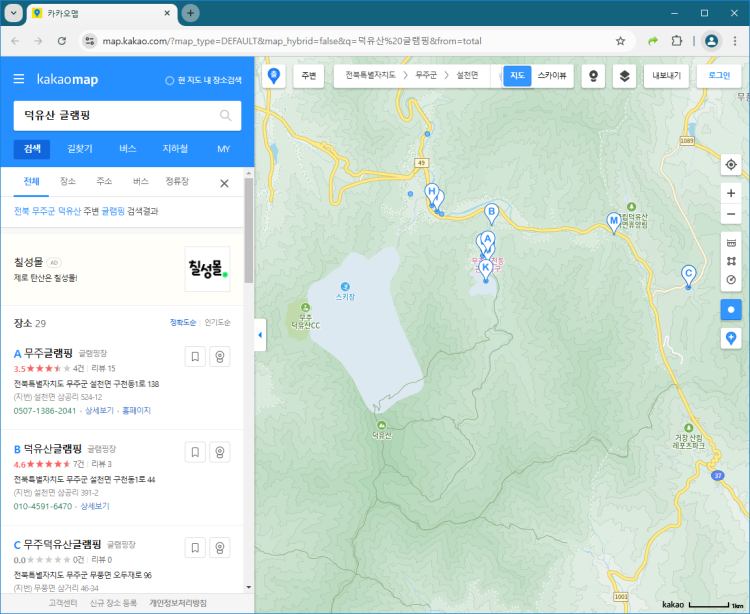This screenshot has height=614, width=750.
Task: Click map marker H
Action: coord(431,193)
